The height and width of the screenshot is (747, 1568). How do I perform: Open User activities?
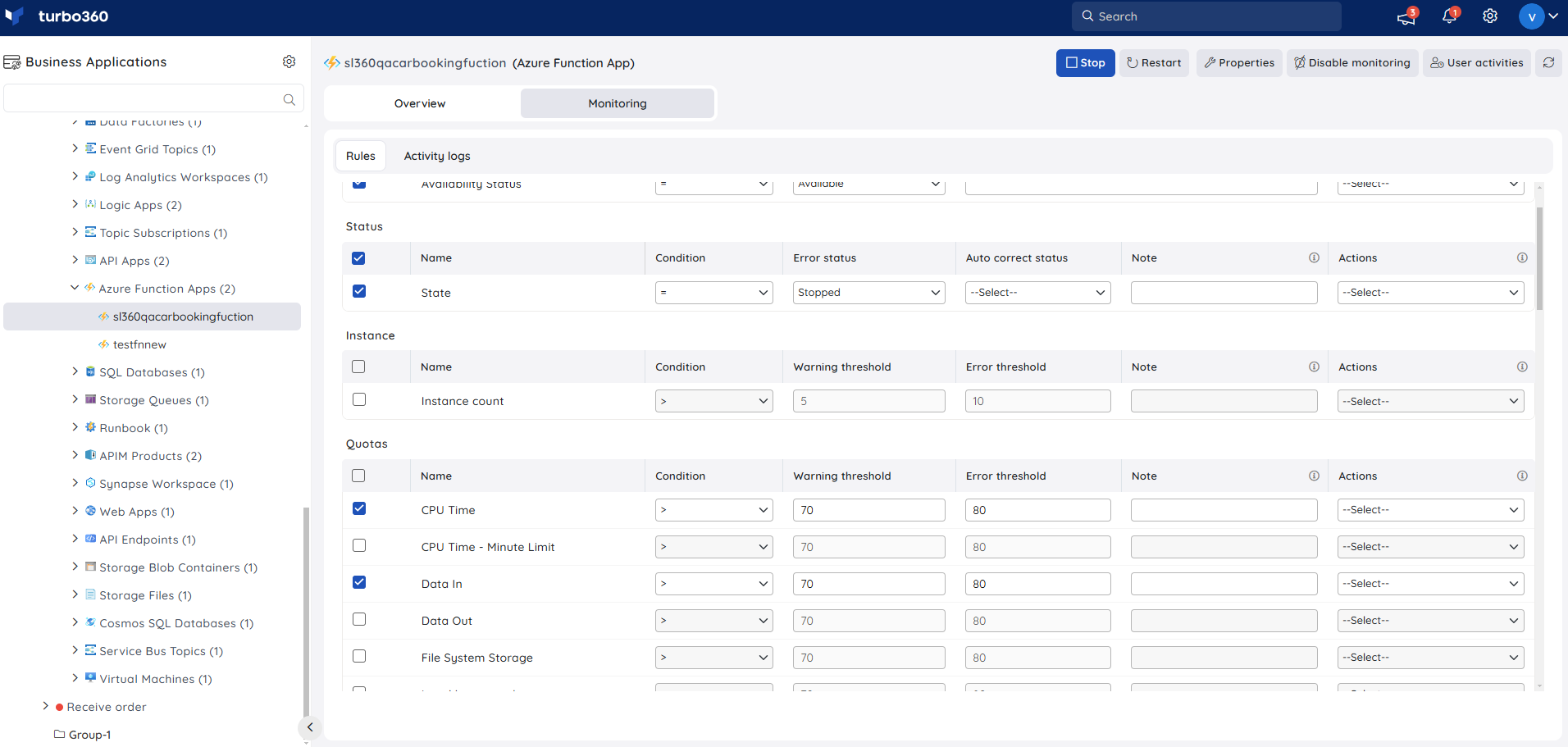point(1477,62)
